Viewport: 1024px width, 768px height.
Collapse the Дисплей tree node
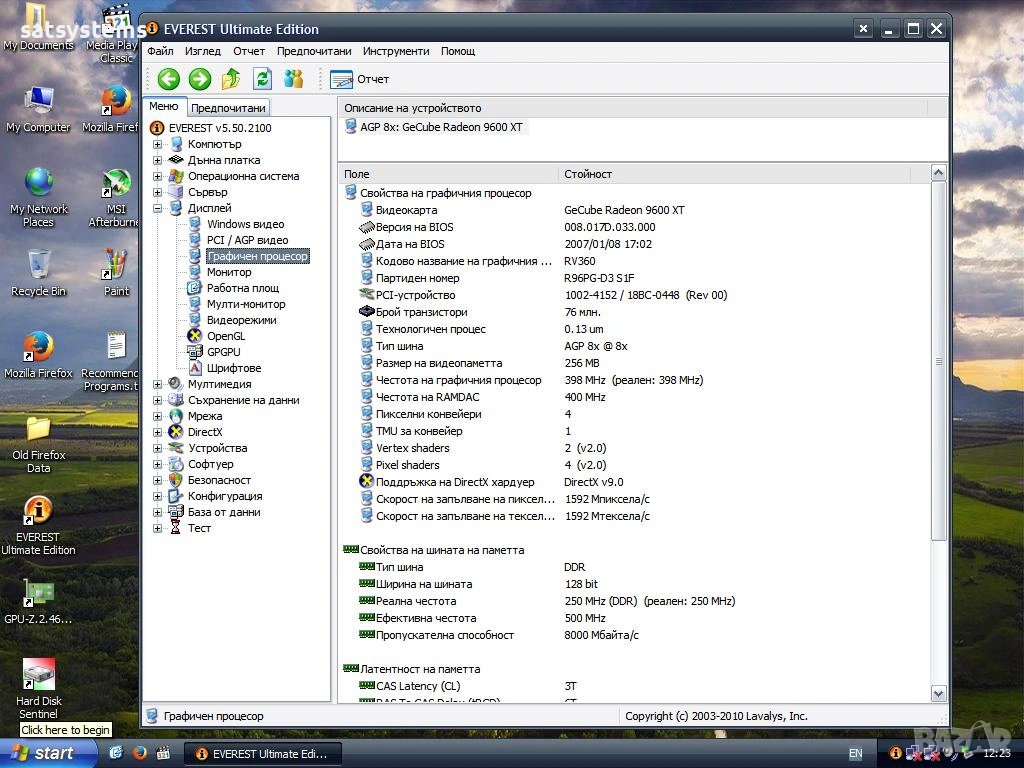tap(157, 208)
